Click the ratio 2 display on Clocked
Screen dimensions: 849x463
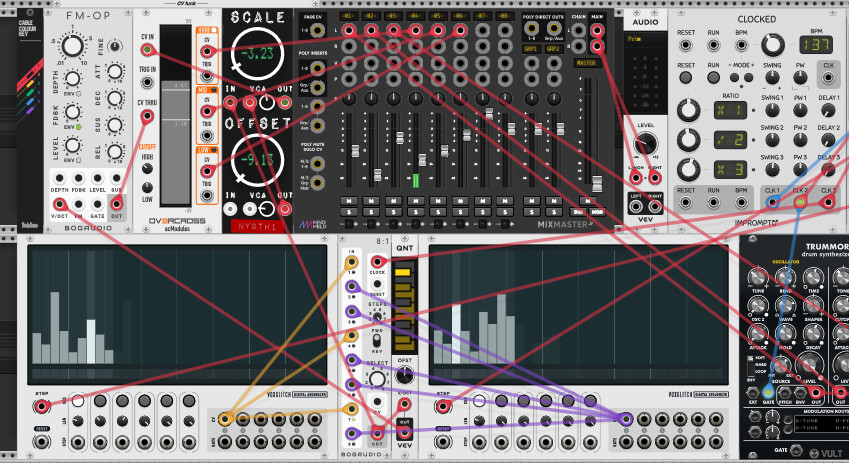tap(730, 140)
